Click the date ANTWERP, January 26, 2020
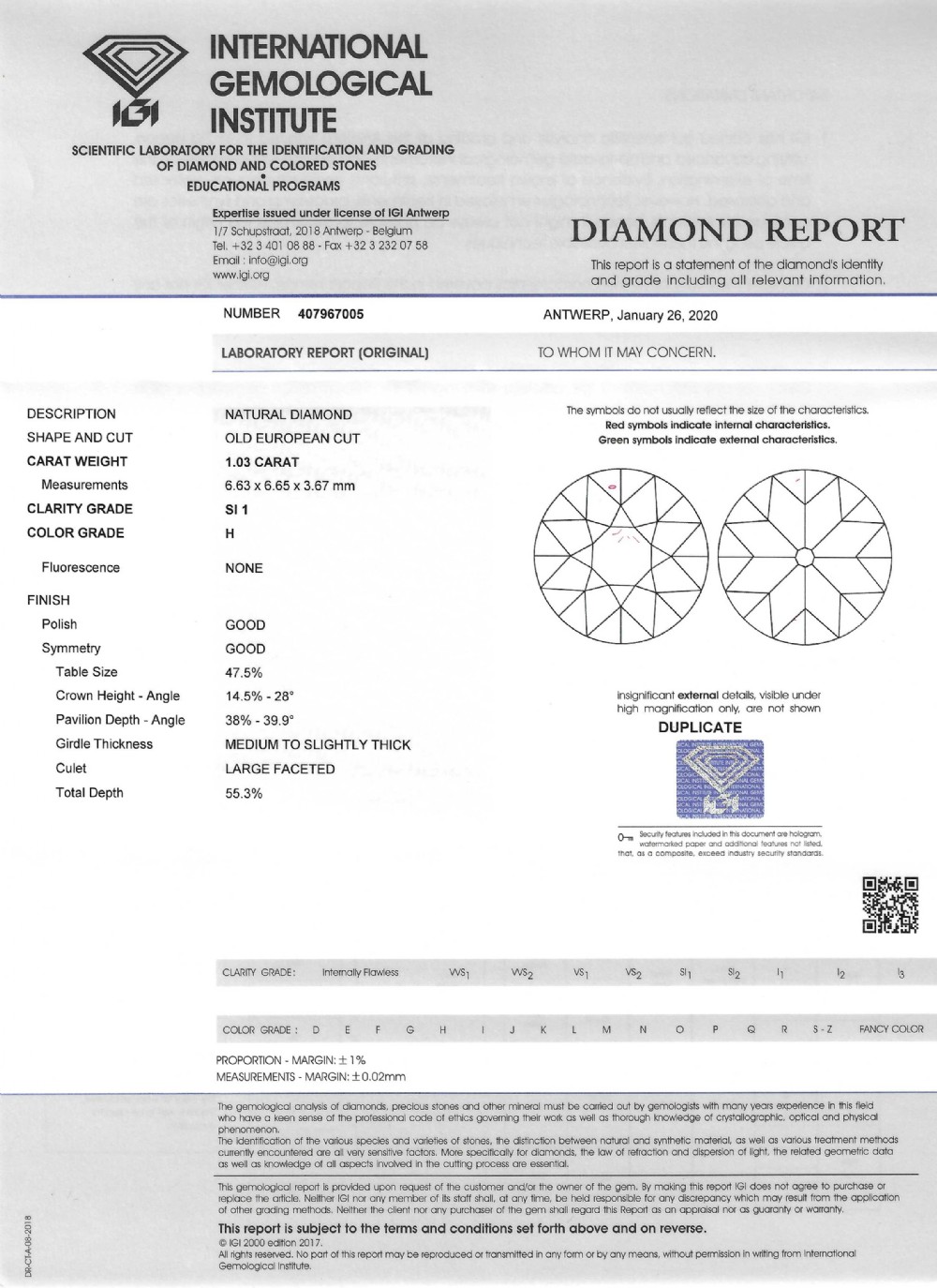The image size is (937, 1288). [630, 315]
